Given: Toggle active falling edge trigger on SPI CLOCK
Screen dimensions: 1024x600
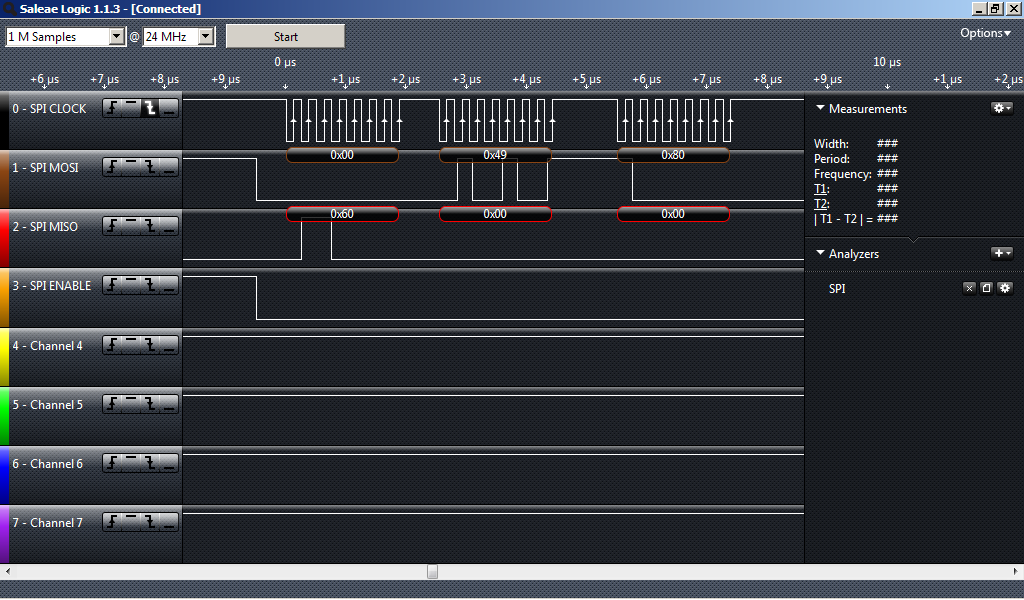Looking at the screenshot, I should click(x=150, y=108).
